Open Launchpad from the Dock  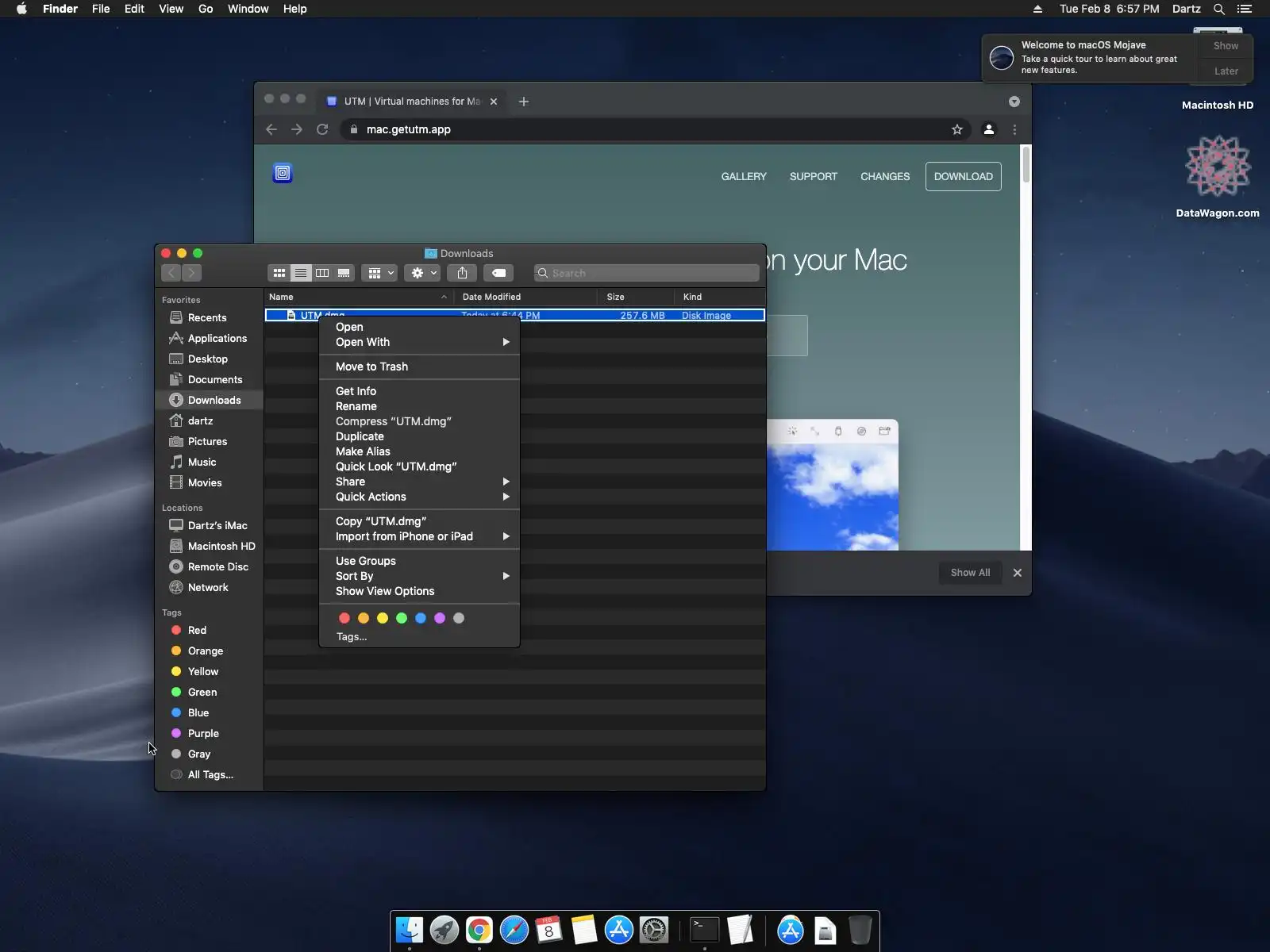coord(444,930)
